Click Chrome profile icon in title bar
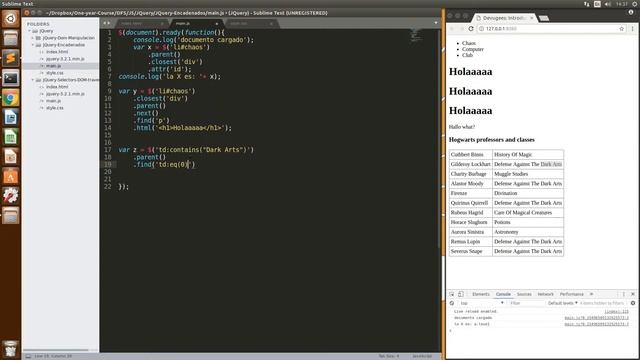The width and height of the screenshot is (640, 360). 631,12
